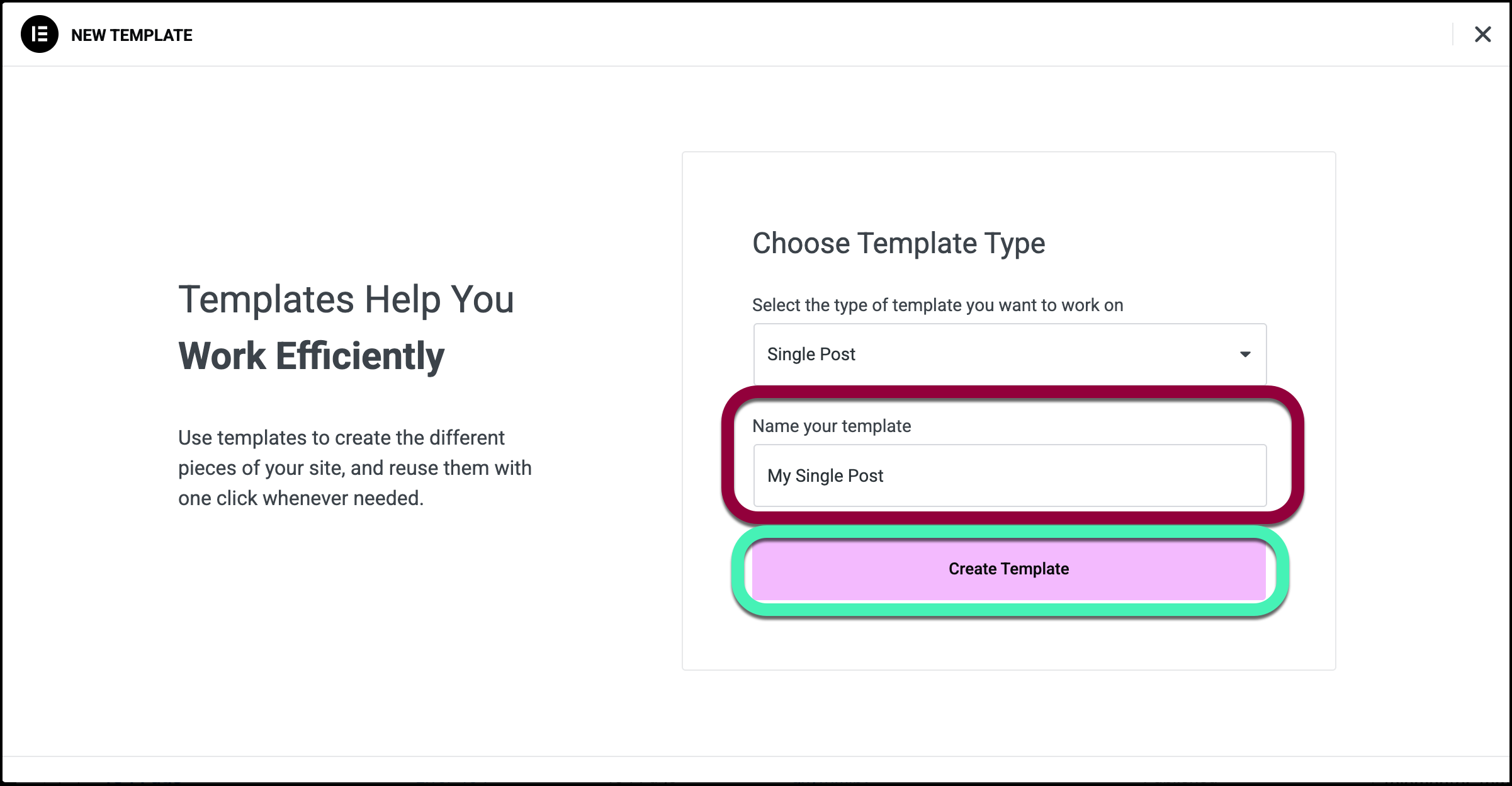This screenshot has width=1512, height=786.
Task: Click the 'Name your template' label
Action: (x=832, y=426)
